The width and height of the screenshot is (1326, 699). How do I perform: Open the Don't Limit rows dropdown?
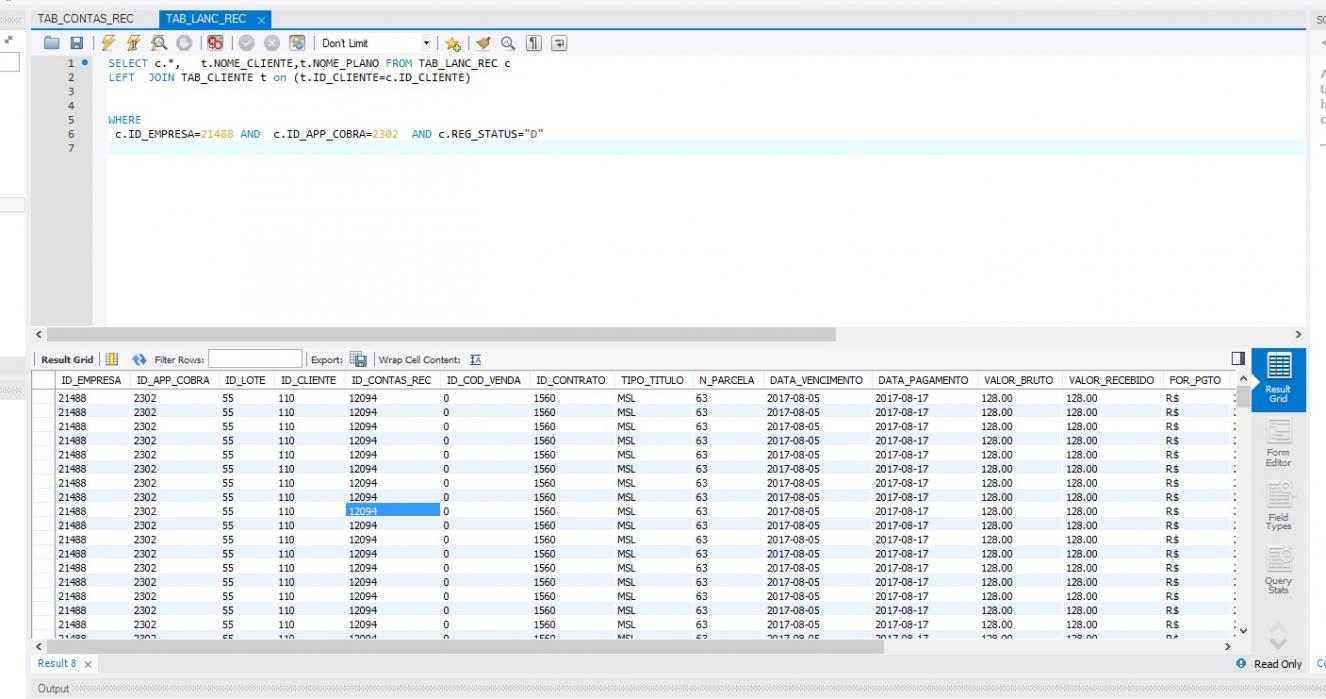click(x=378, y=43)
